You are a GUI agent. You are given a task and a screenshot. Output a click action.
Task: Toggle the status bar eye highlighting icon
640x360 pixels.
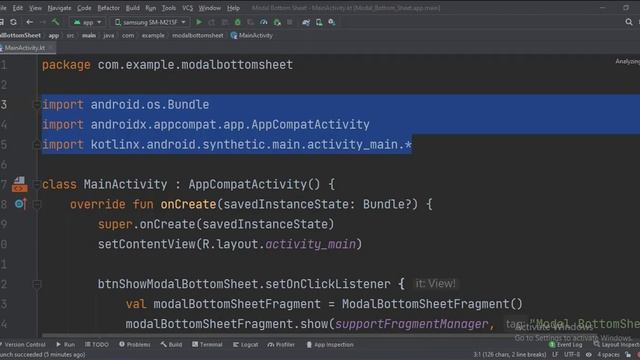(x=589, y=355)
